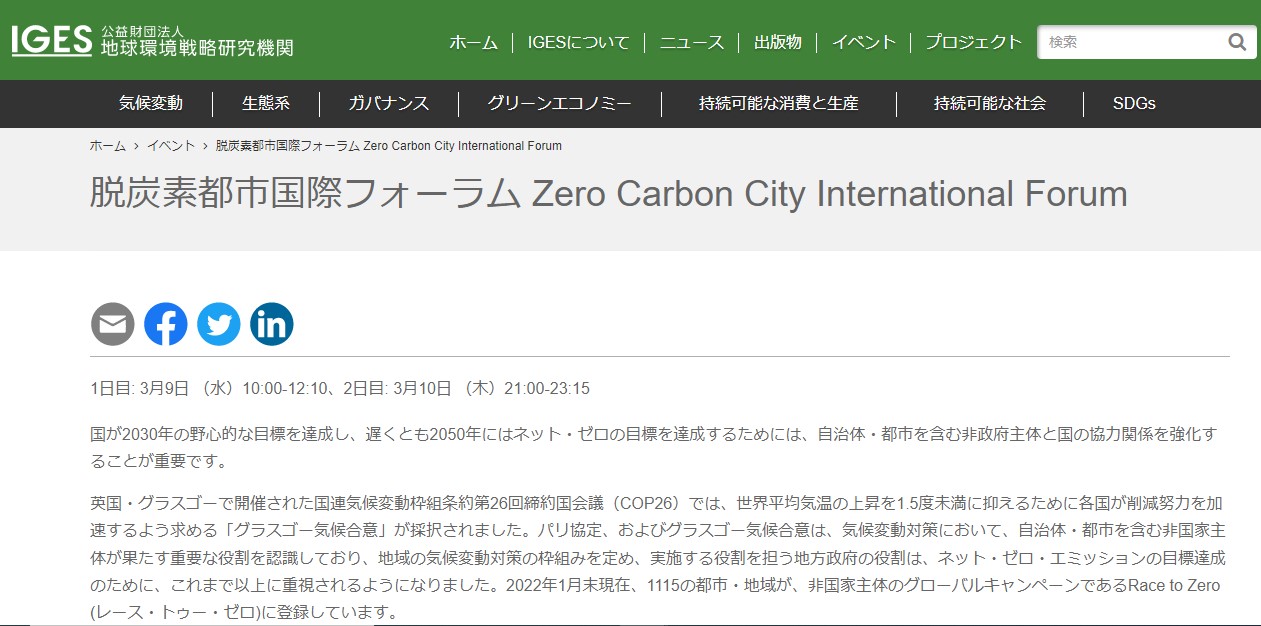Click the email share icon

[113, 323]
